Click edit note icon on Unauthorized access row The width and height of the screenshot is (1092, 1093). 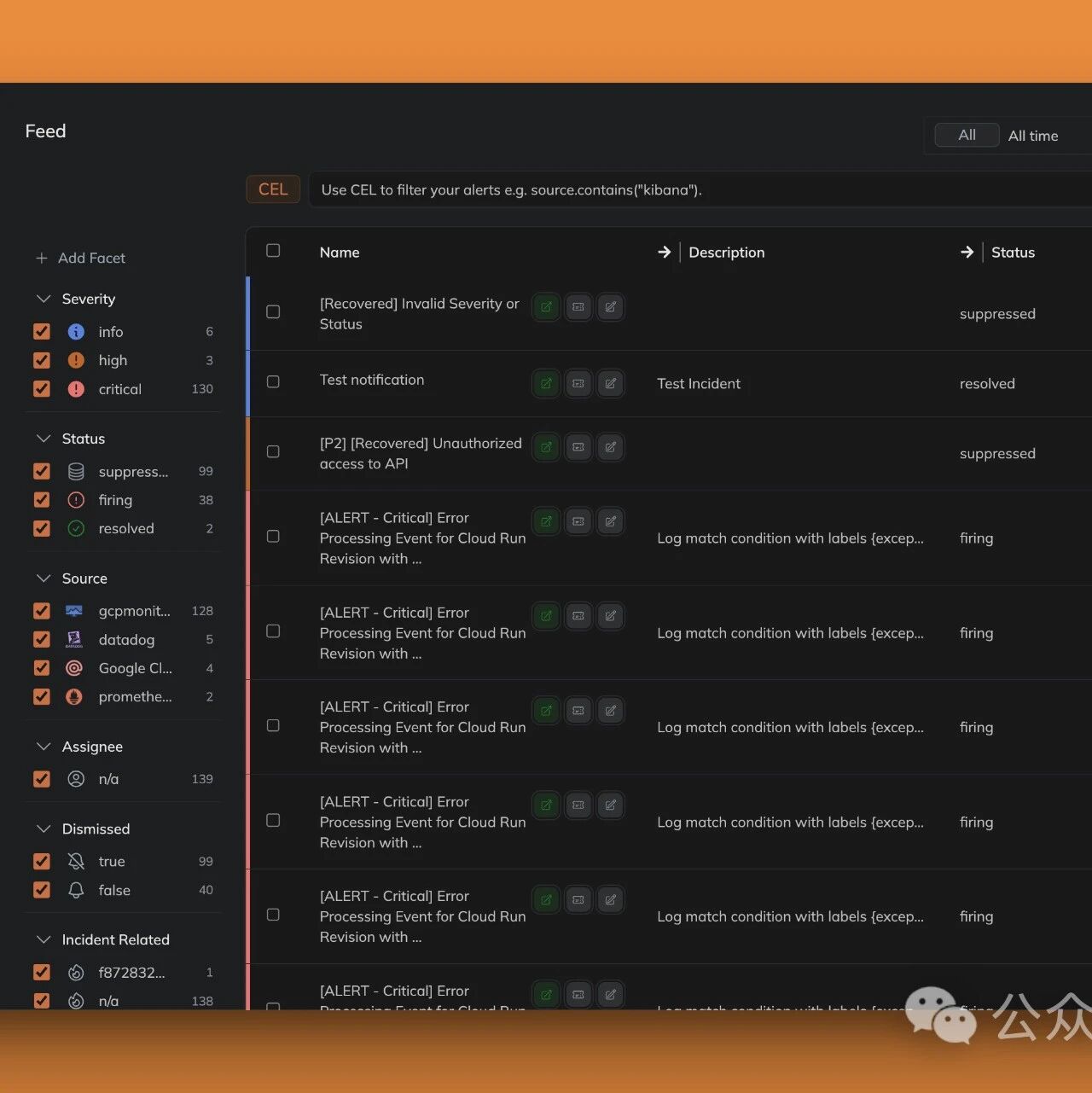click(611, 447)
